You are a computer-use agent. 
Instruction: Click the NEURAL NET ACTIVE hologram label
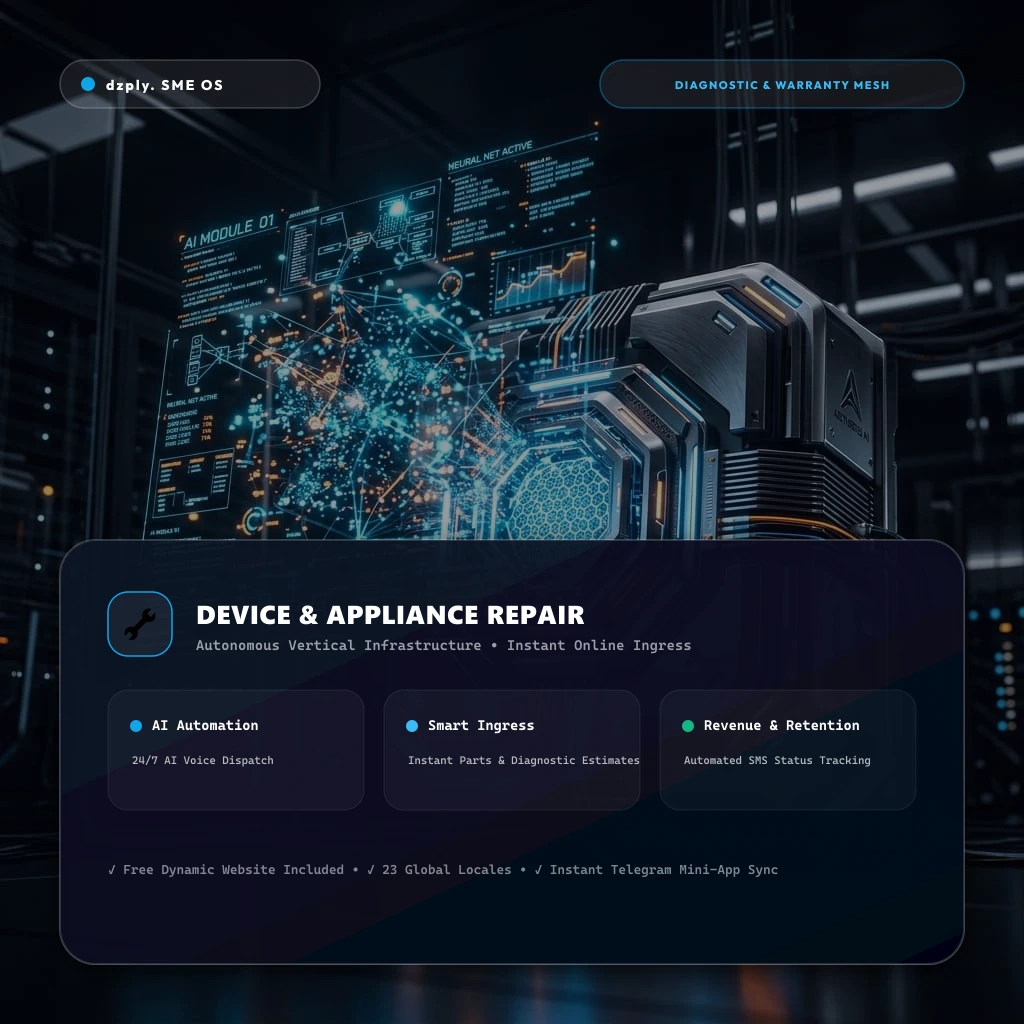point(490,155)
